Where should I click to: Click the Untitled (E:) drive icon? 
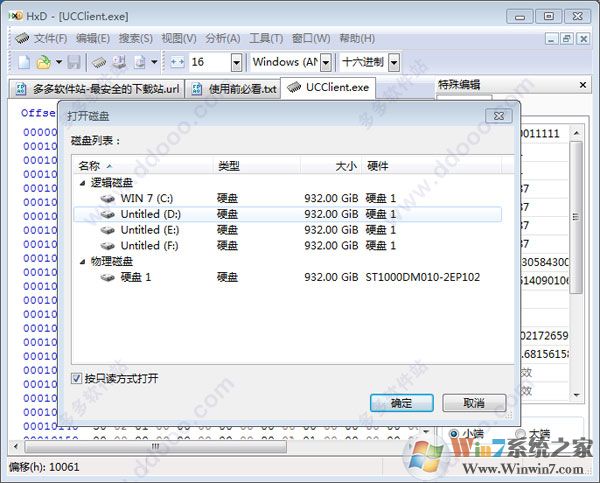click(x=108, y=230)
